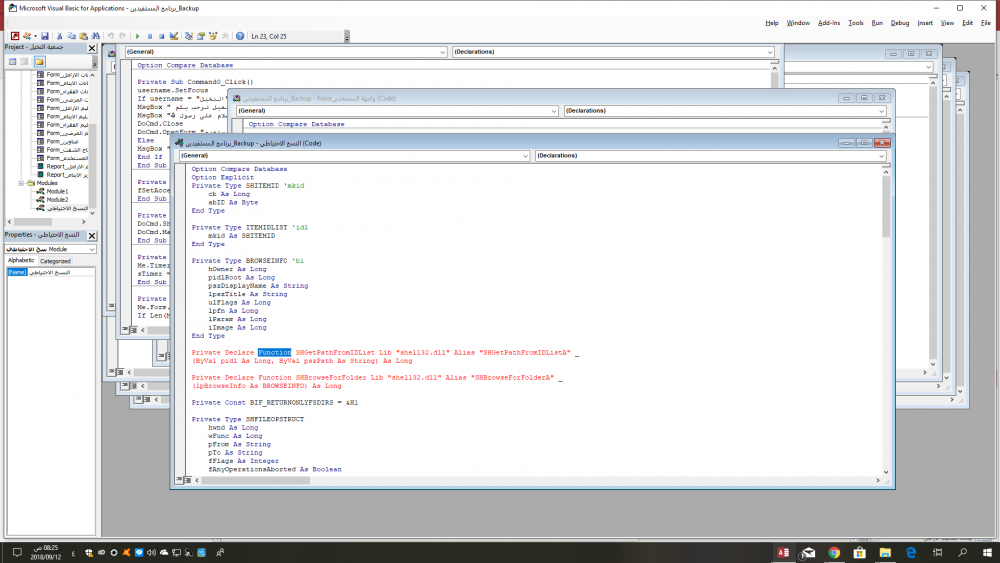This screenshot has width=1000, height=563.
Task: Click the (Name) property row
Action: (x=51, y=272)
